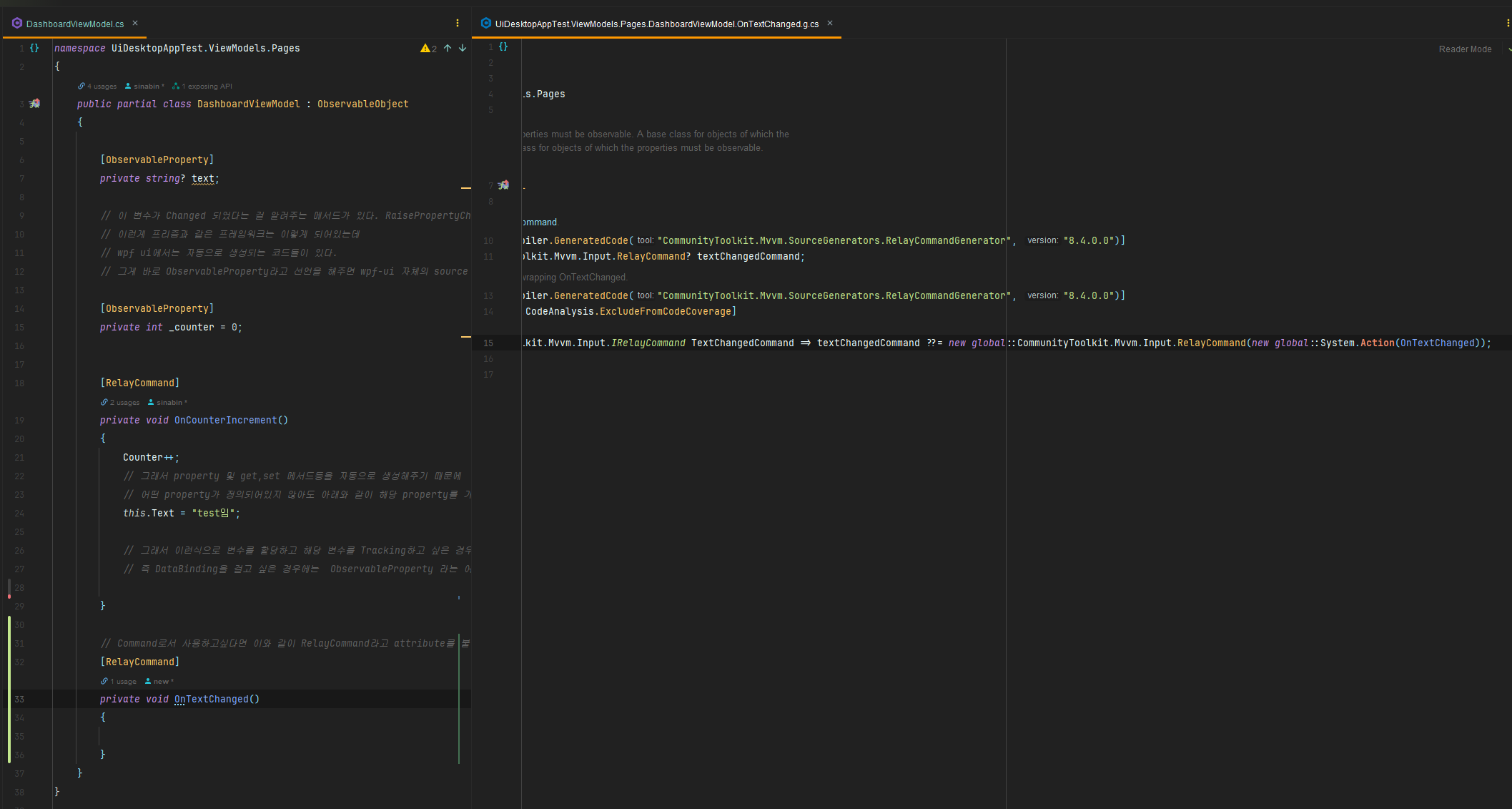This screenshot has height=809, width=1512.
Task: Click the first yellow warning stripe on scrollbar
Action: pyautogui.click(x=466, y=188)
